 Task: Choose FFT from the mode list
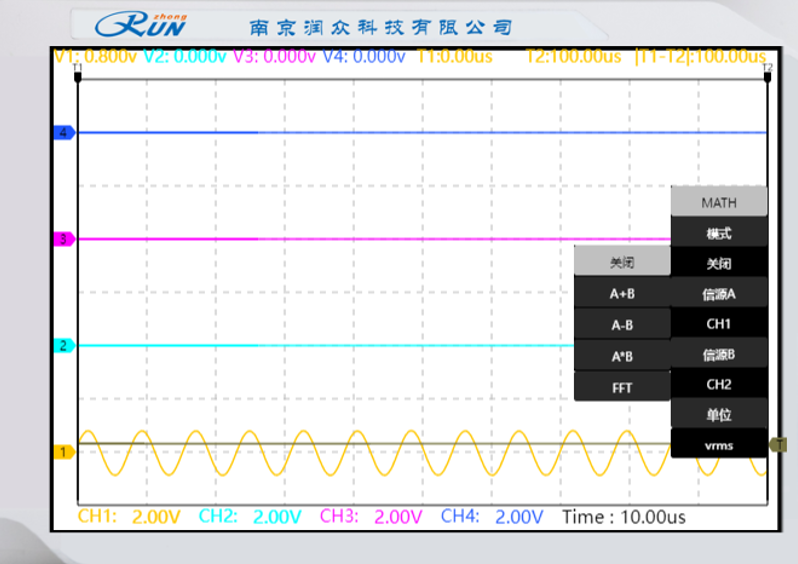pyautogui.click(x=622, y=387)
